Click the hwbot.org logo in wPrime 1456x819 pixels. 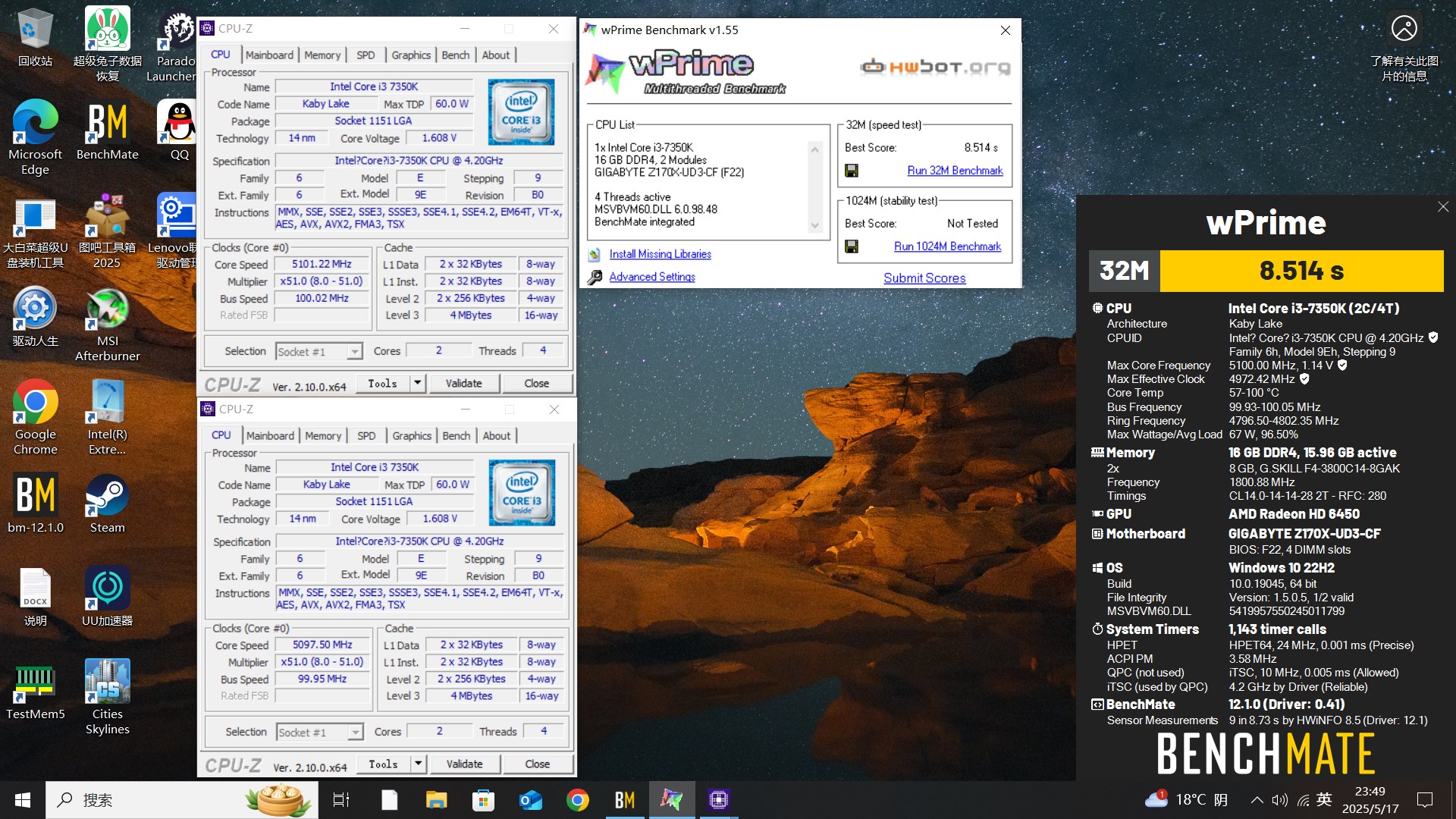point(935,67)
